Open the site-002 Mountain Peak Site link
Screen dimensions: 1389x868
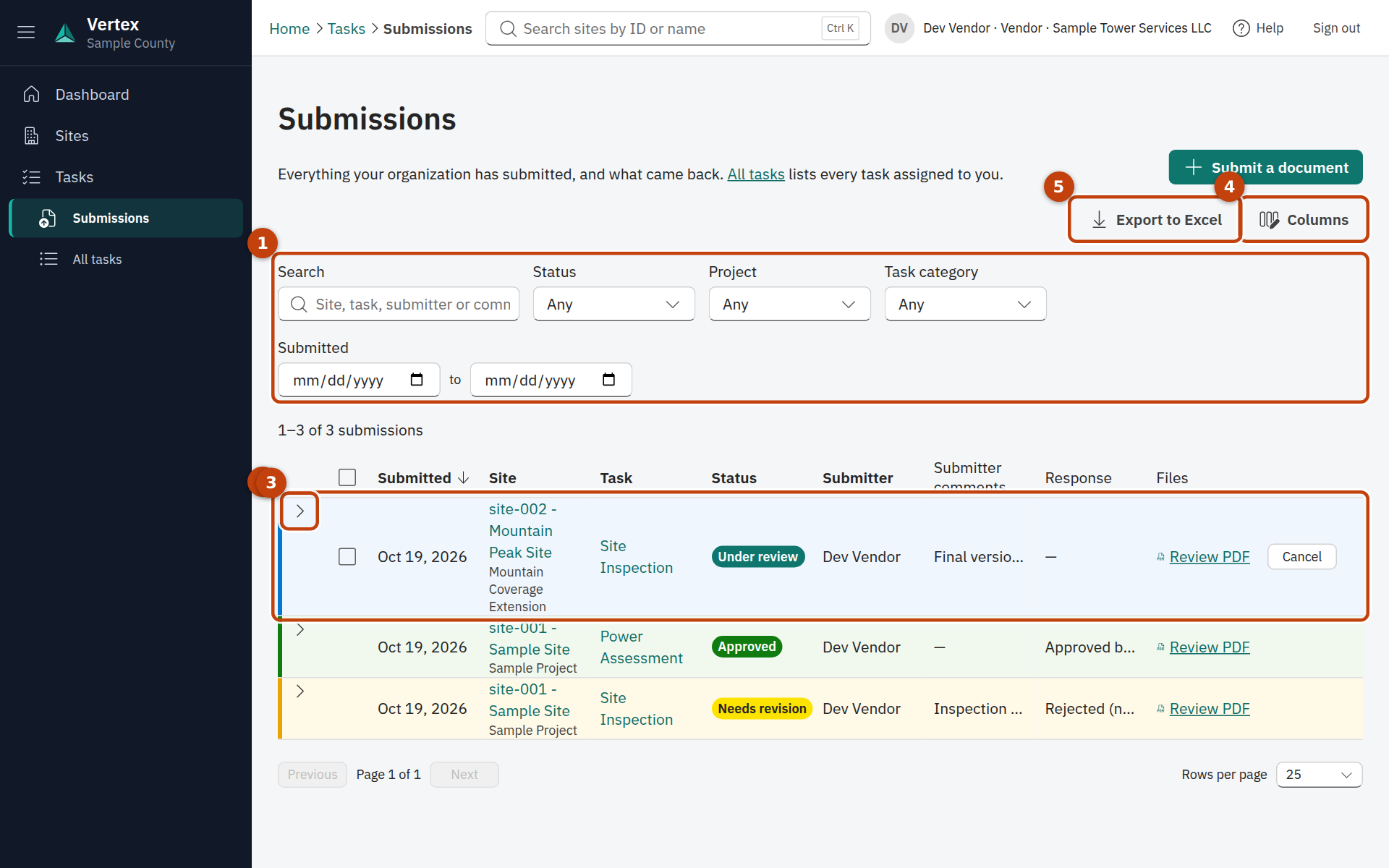pos(522,531)
